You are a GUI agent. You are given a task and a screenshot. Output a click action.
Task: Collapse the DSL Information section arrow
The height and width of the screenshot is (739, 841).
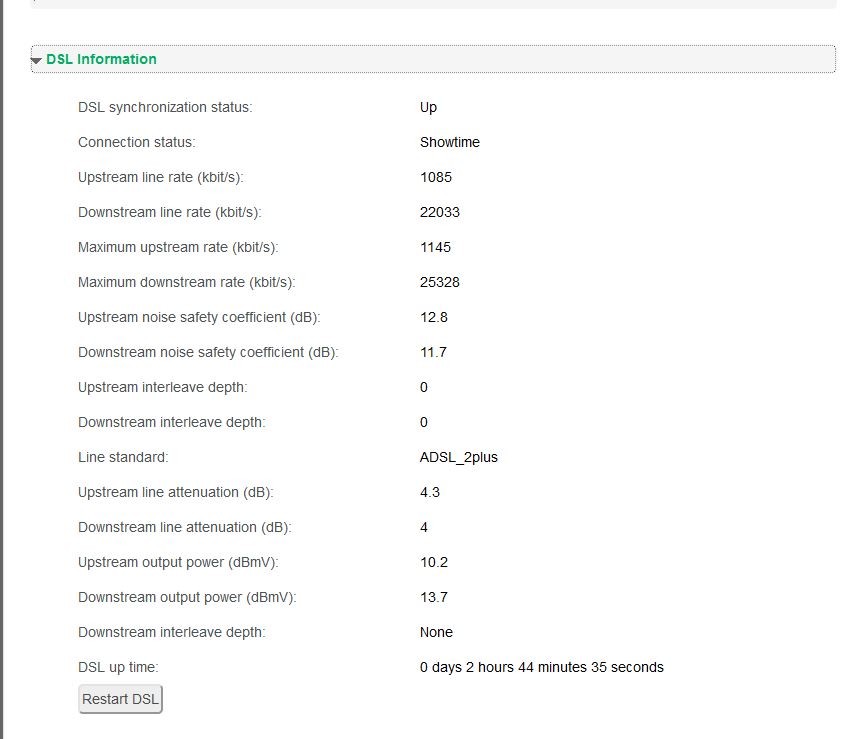[x=36, y=61]
